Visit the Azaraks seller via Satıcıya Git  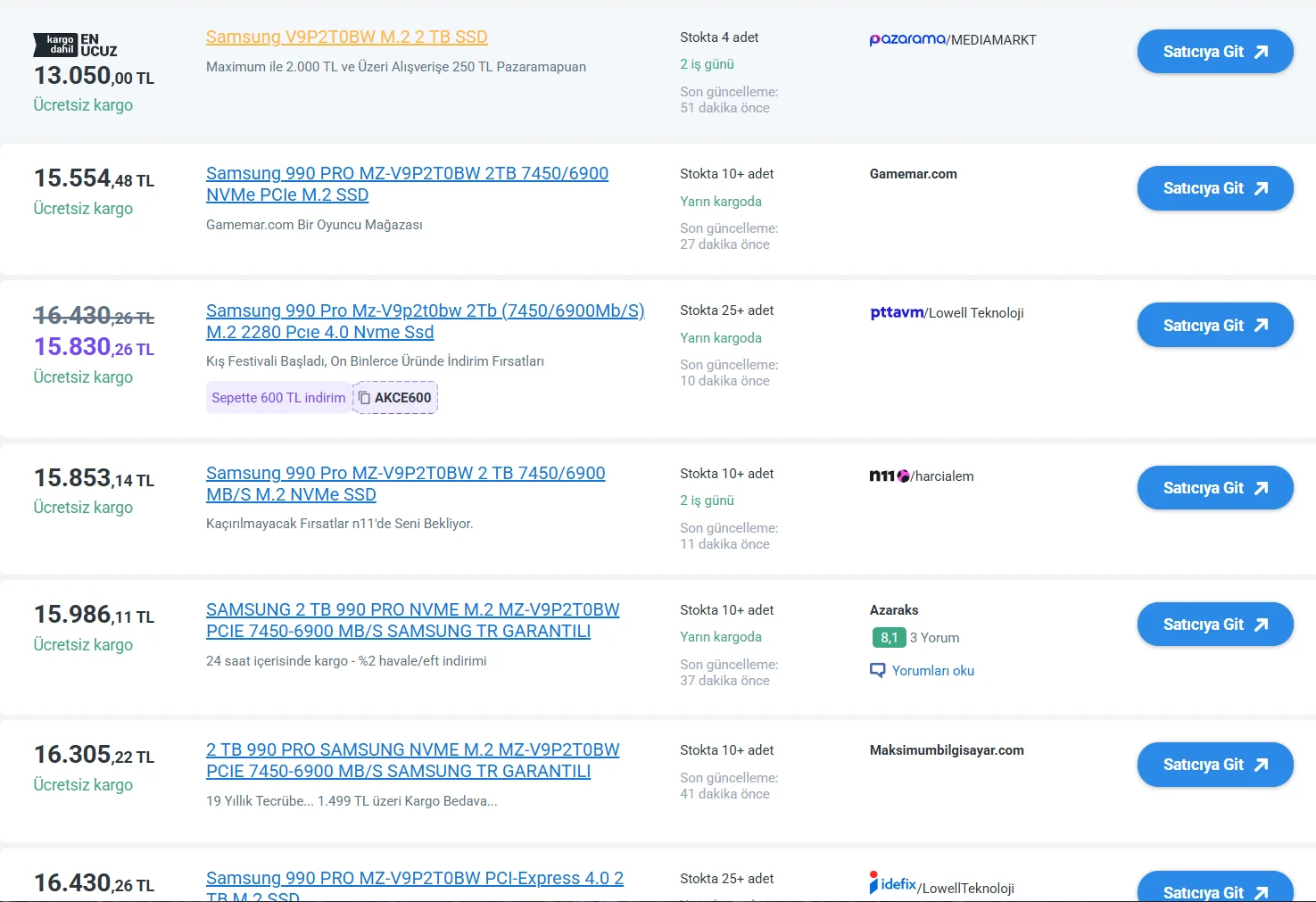[1215, 625]
